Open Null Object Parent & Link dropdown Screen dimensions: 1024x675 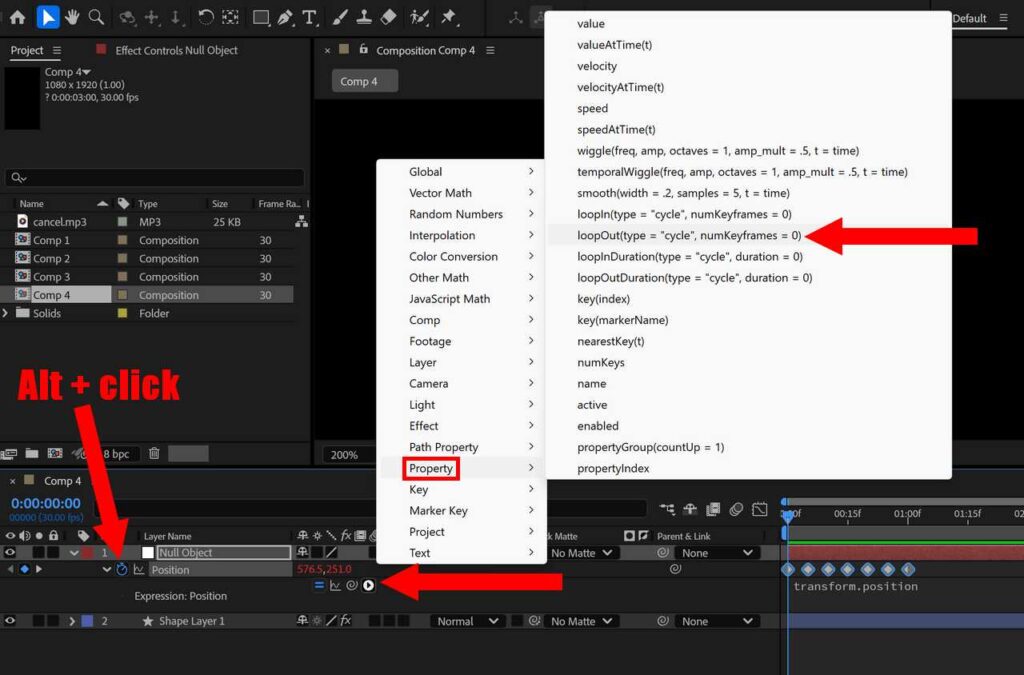pyautogui.click(x=716, y=553)
